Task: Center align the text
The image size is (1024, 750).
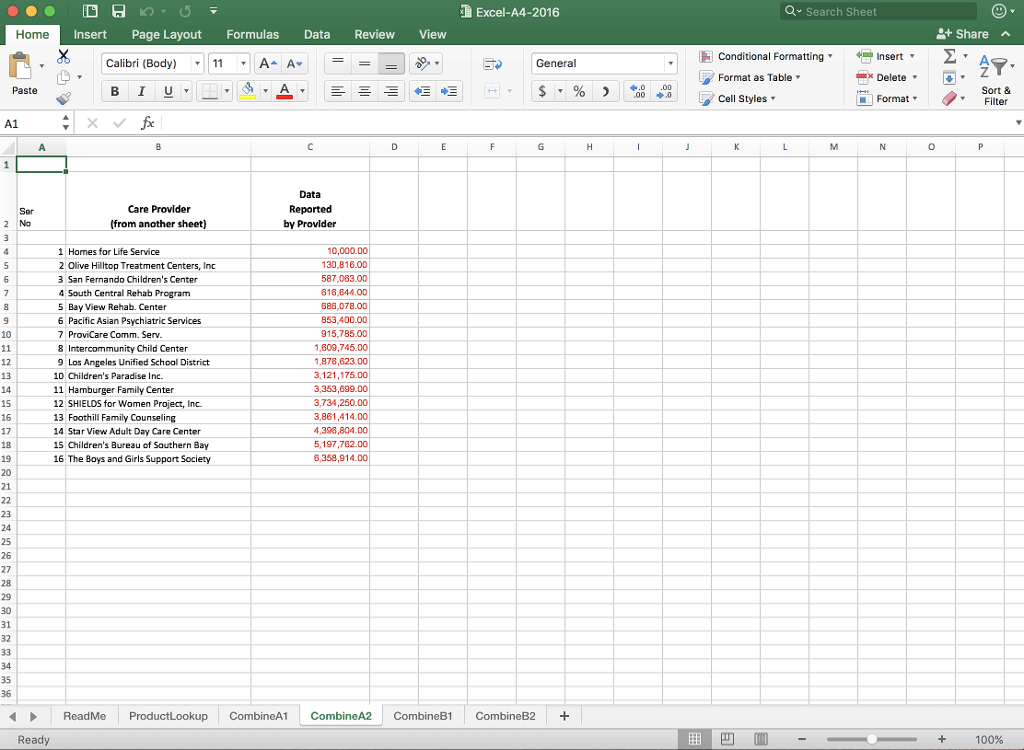Action: coord(364,90)
